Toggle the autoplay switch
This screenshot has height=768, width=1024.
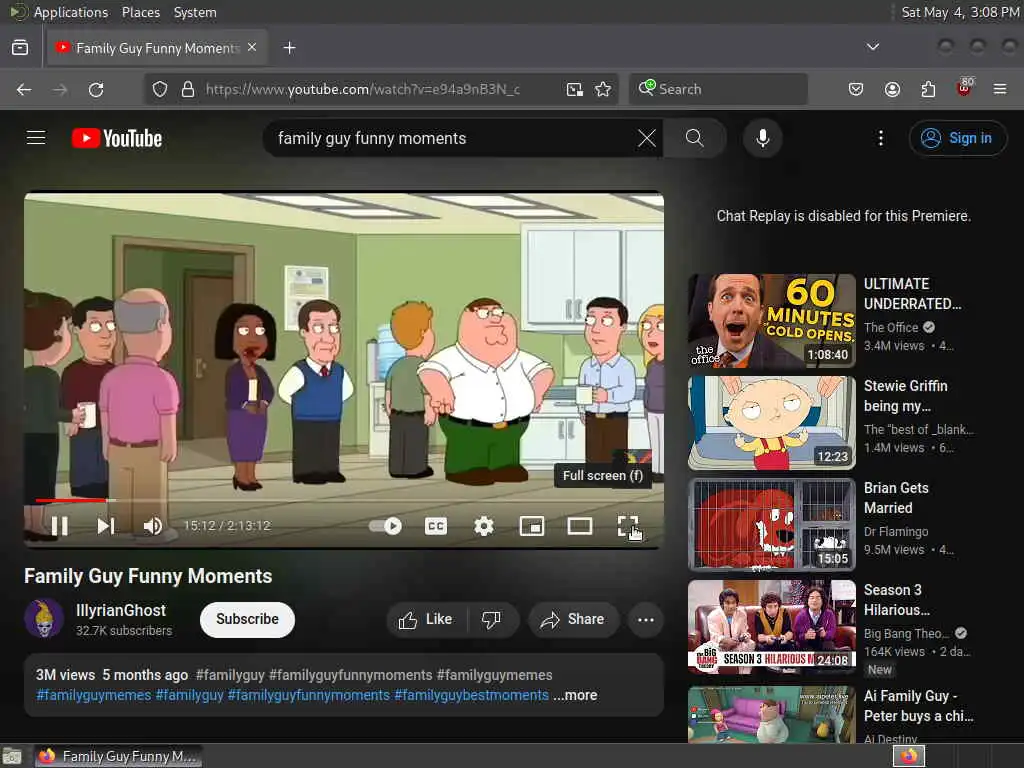click(385, 526)
